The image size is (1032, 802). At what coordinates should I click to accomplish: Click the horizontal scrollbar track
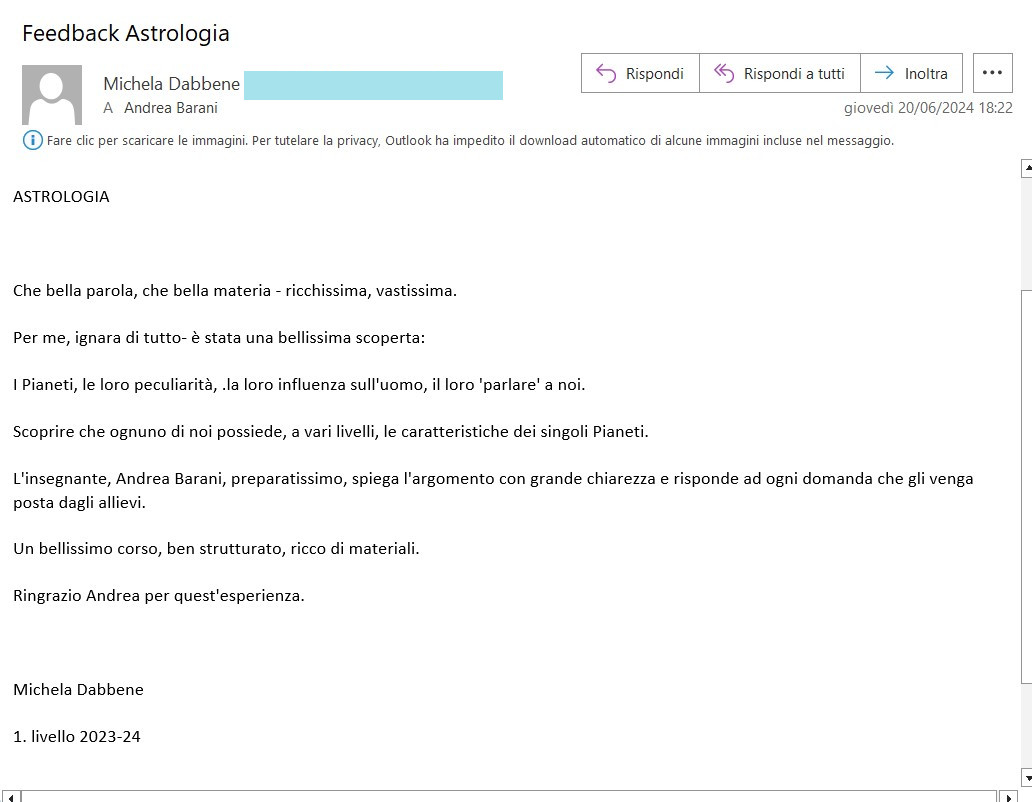tap(500, 796)
